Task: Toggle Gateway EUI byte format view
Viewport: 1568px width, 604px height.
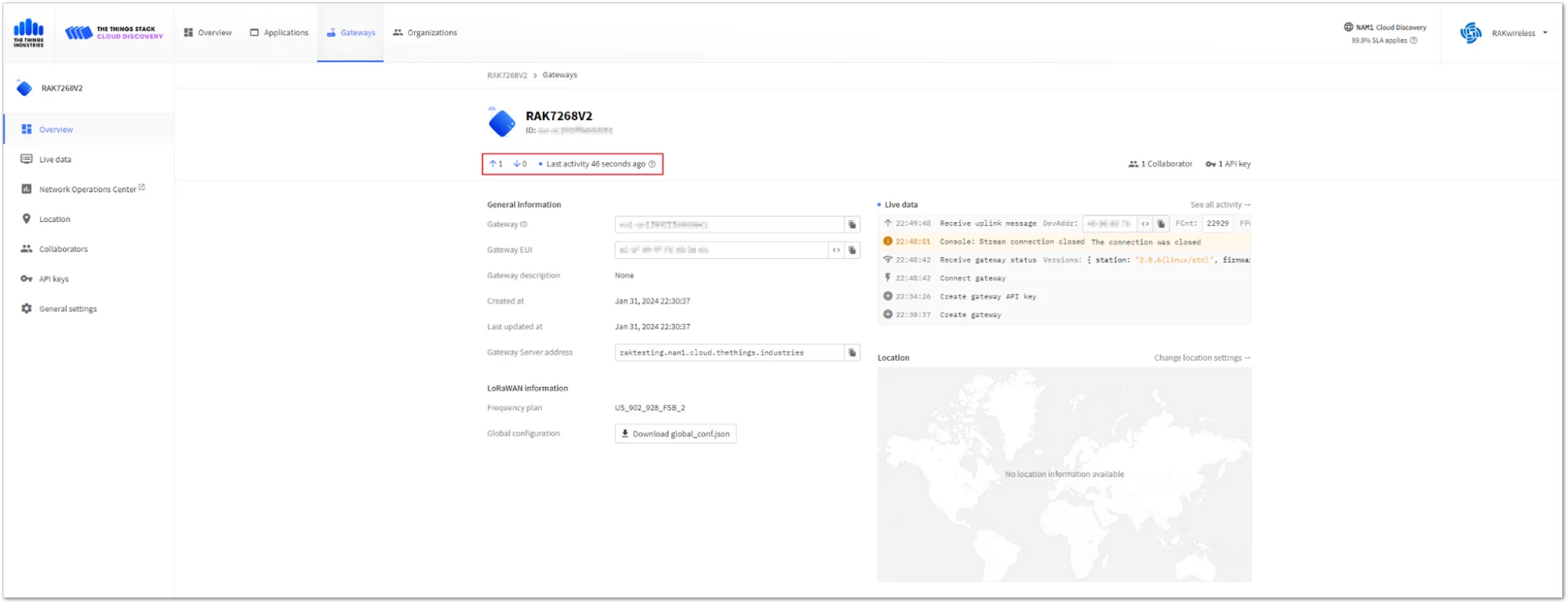Action: click(x=836, y=250)
